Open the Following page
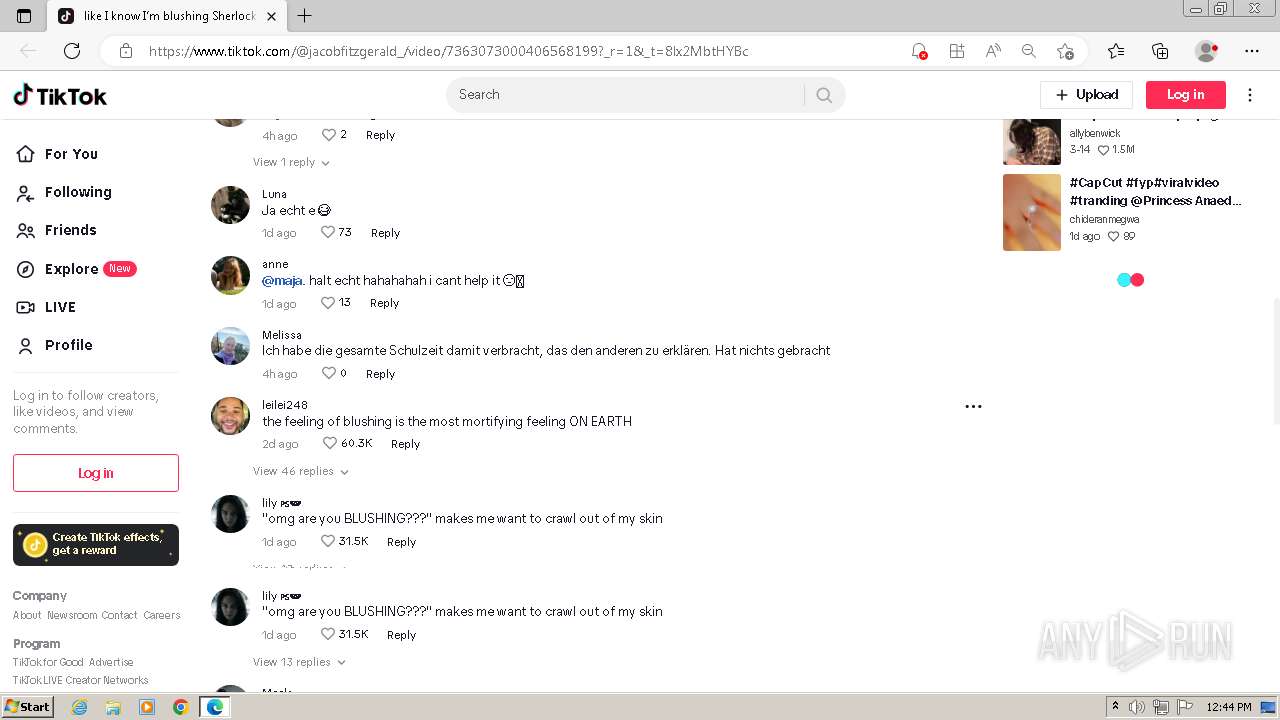The image size is (1280, 720). [65, 192]
